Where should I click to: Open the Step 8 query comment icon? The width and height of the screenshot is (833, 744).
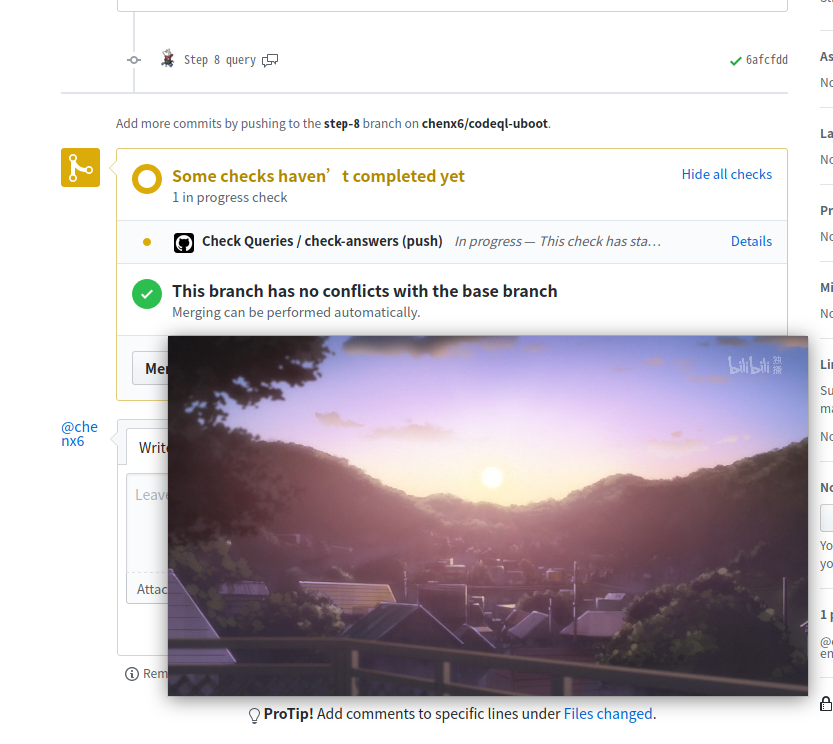tap(270, 60)
